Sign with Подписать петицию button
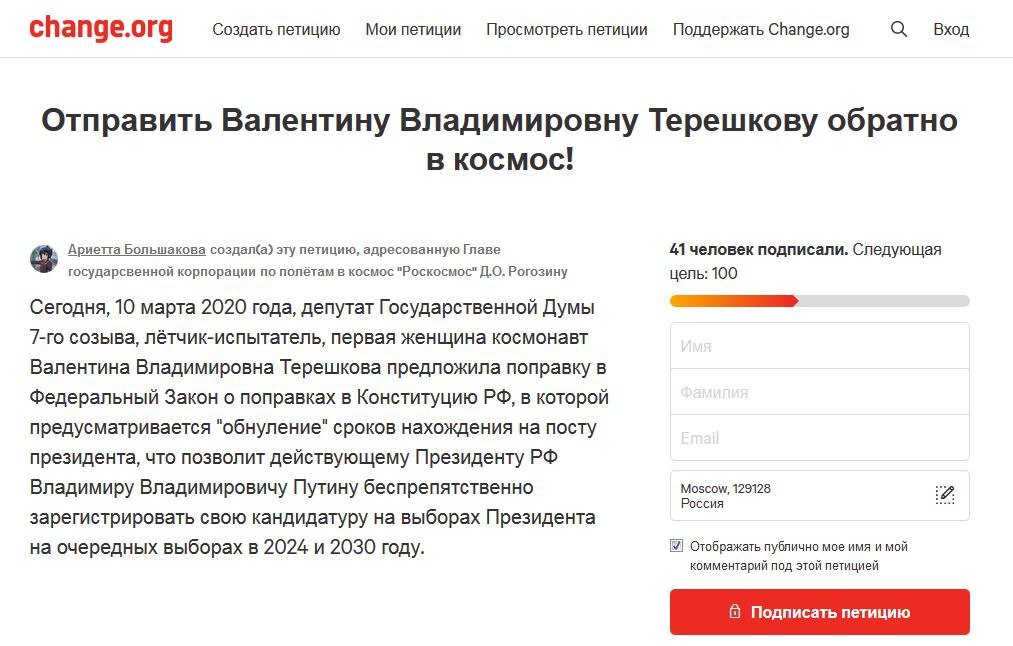 [x=820, y=612]
